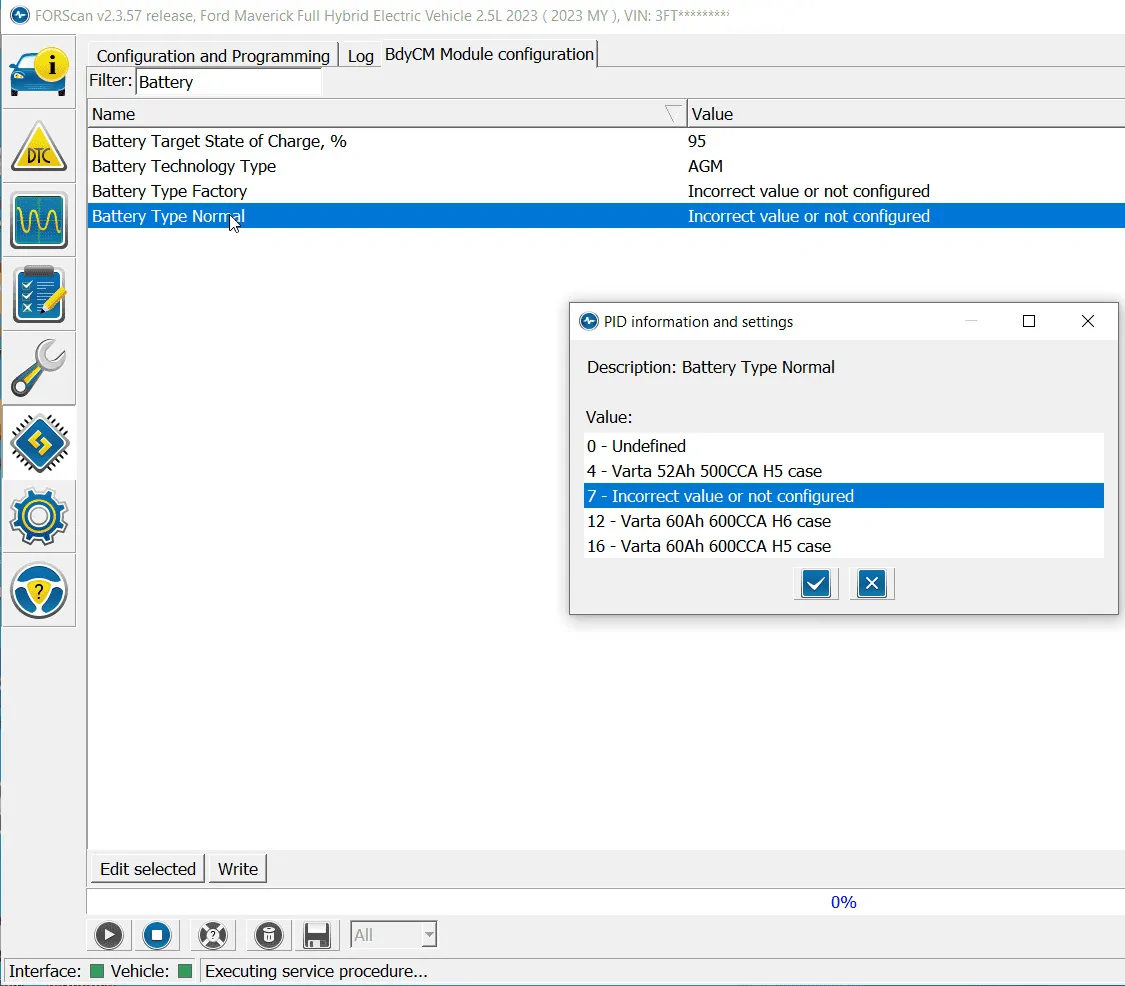The image size is (1125, 986).
Task: Click the PID dialog title icon
Action: coord(588,321)
